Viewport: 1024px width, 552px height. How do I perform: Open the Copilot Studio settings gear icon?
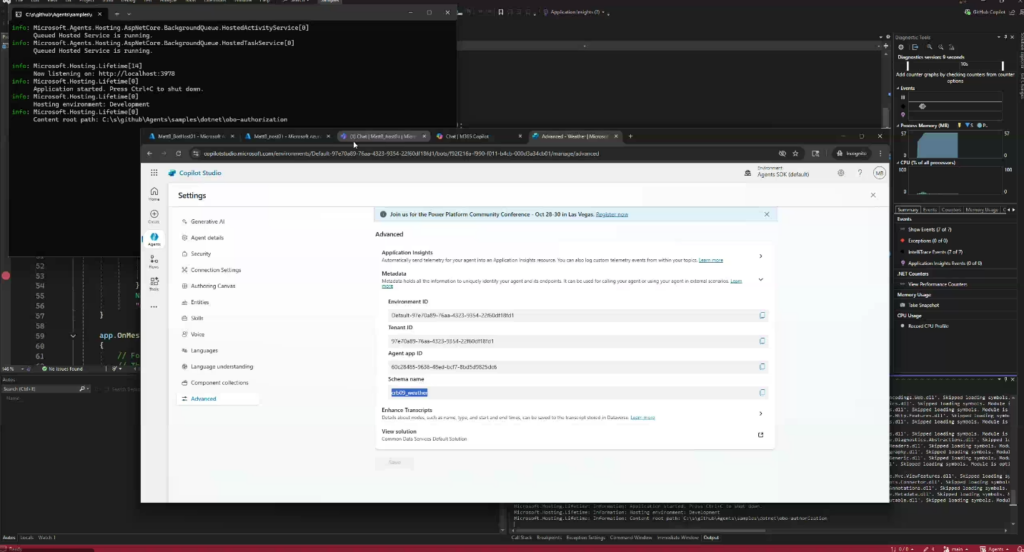840,173
